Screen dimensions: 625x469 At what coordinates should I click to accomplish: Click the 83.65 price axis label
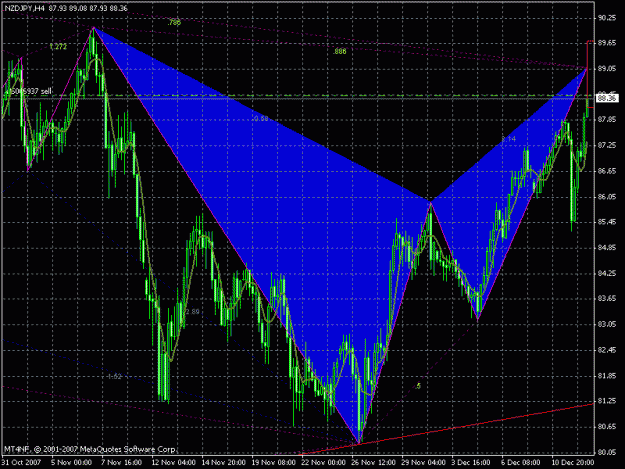point(607,299)
